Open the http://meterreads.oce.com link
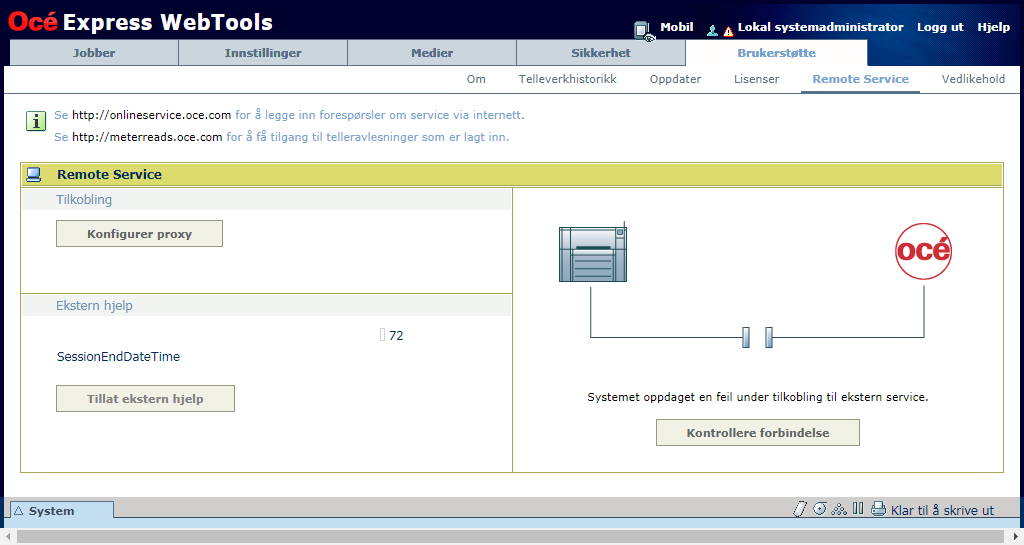This screenshot has height=545, width=1024. 147,137
